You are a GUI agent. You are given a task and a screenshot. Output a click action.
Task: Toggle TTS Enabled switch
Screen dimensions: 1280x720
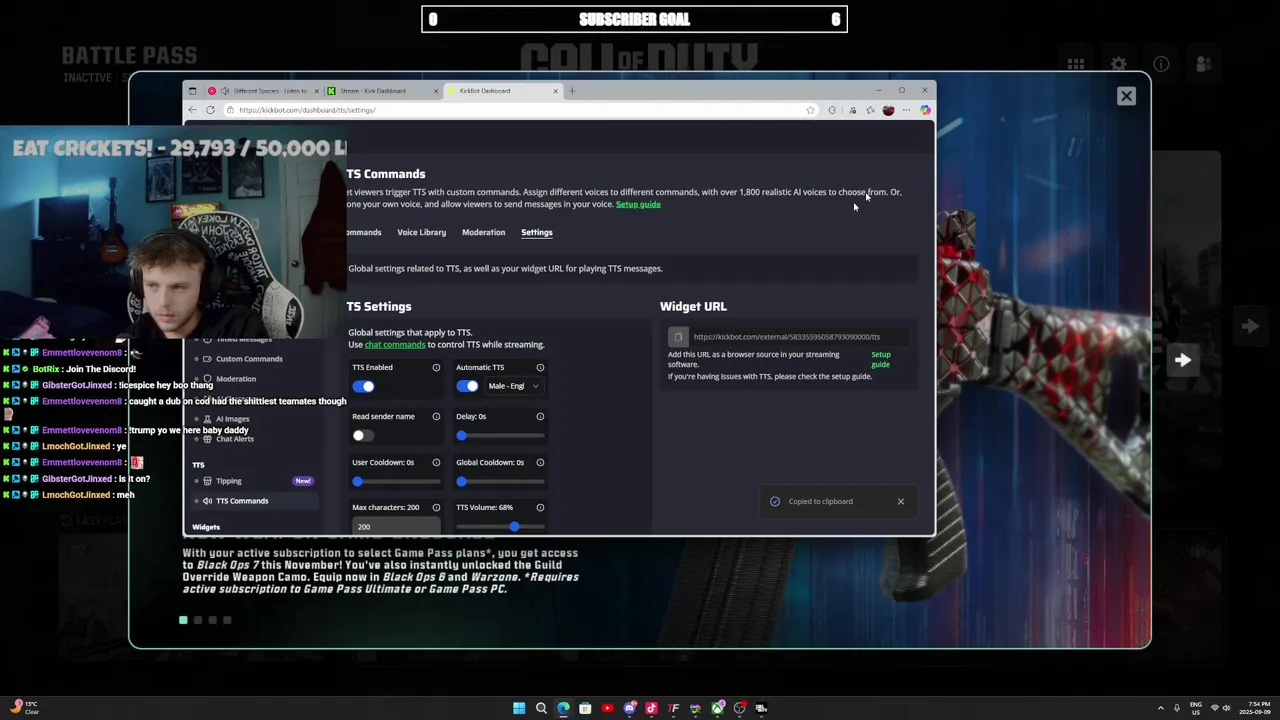point(363,386)
